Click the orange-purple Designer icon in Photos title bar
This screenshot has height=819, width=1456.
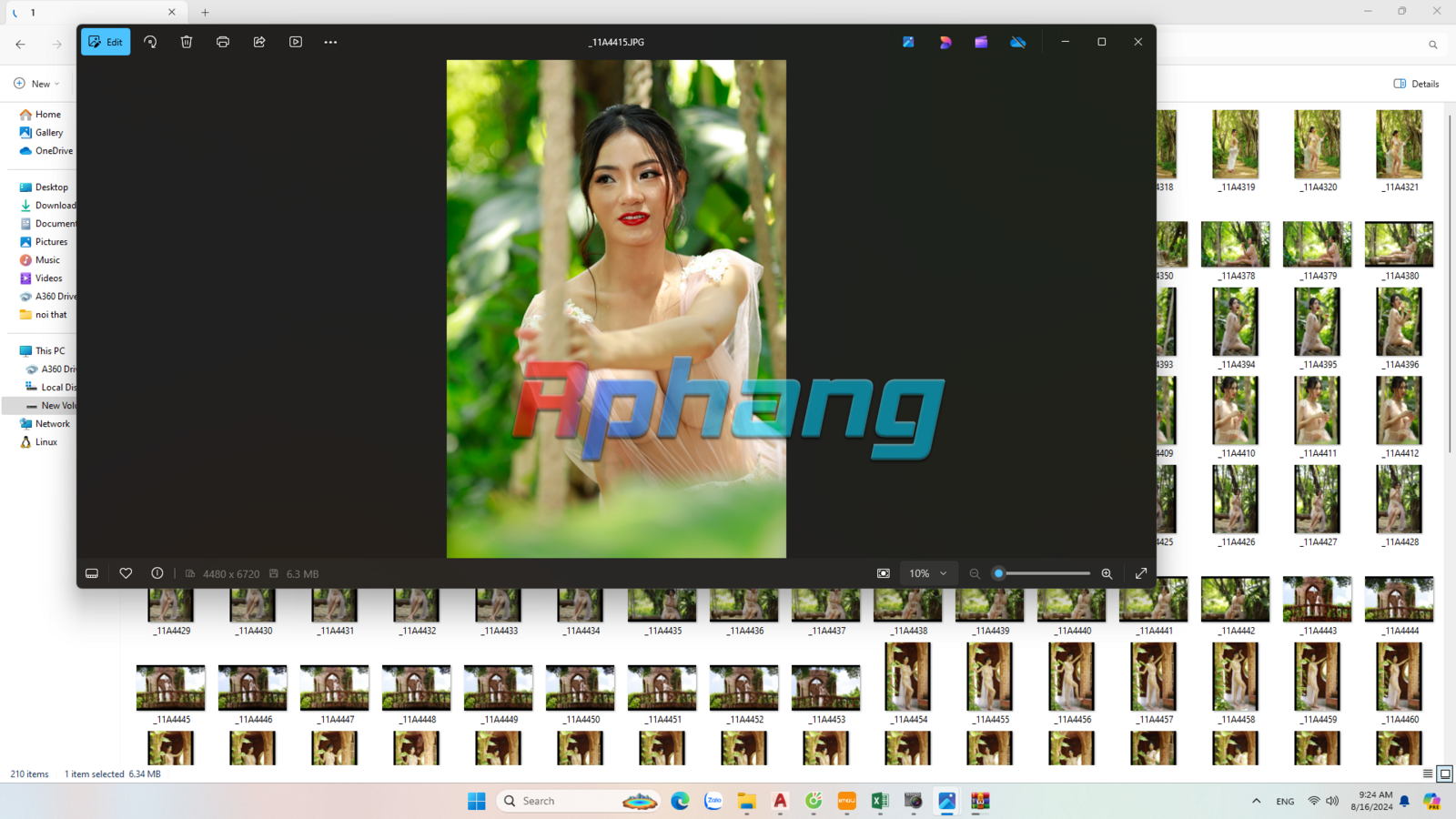tap(945, 42)
